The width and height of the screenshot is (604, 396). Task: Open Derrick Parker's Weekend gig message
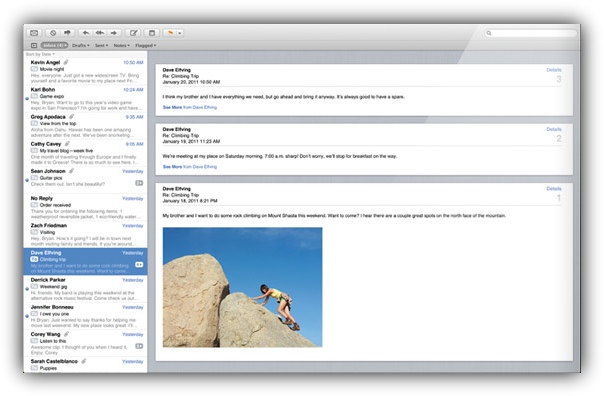coord(86,289)
